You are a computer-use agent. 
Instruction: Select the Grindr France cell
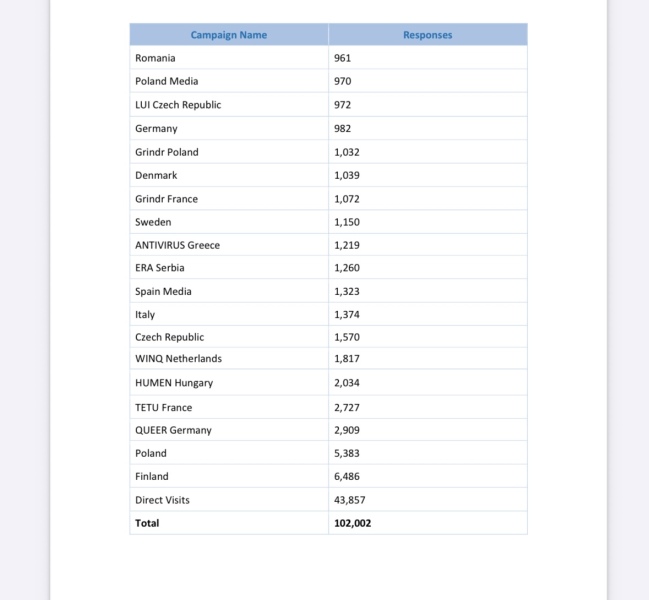coord(167,199)
